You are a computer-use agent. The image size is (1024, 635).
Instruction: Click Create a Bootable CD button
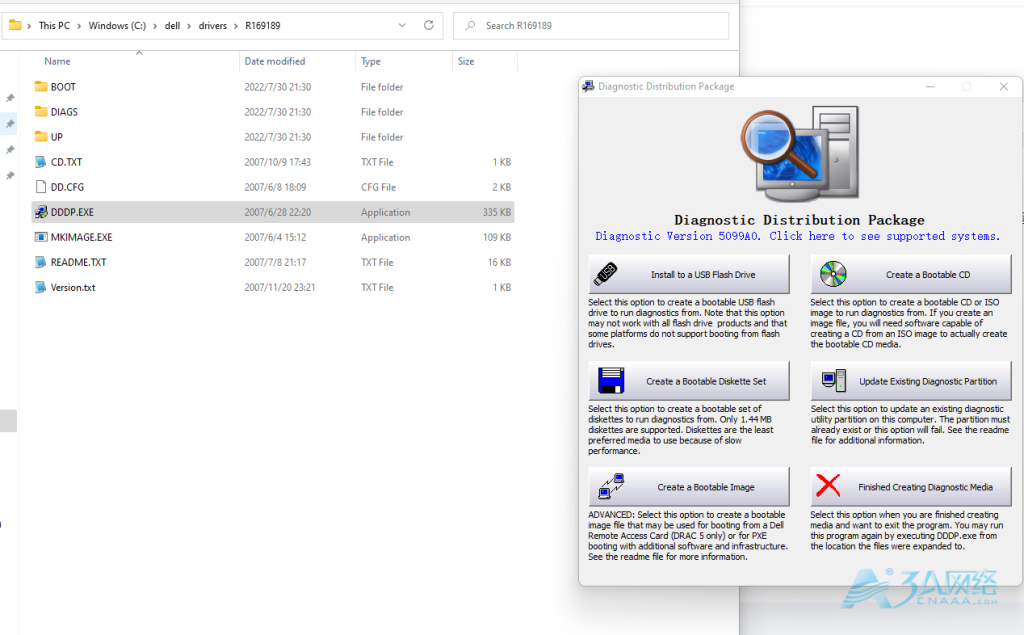coord(911,274)
